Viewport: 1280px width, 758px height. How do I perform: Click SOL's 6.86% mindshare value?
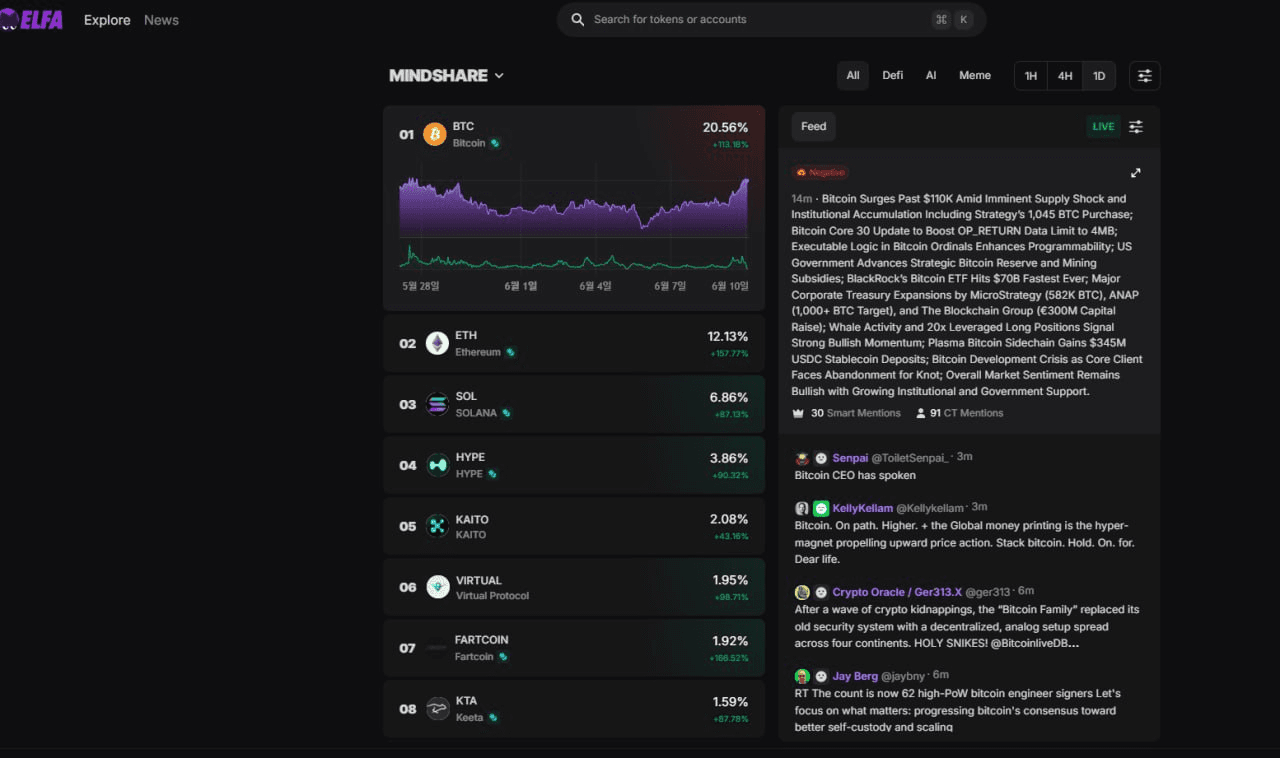point(729,397)
